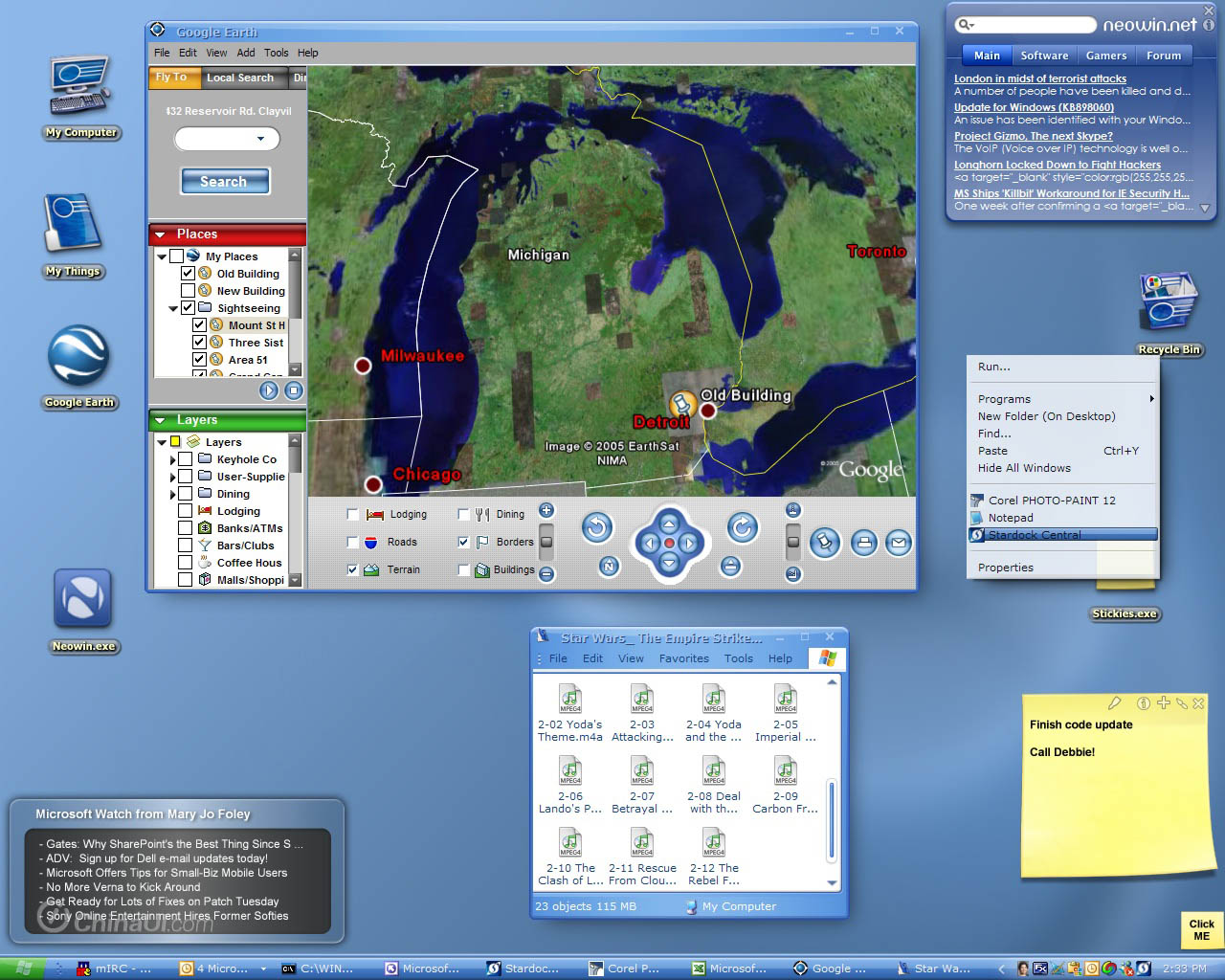The image size is (1225, 980).
Task: Tilt view up using top tilt icon
Action: pos(792,510)
